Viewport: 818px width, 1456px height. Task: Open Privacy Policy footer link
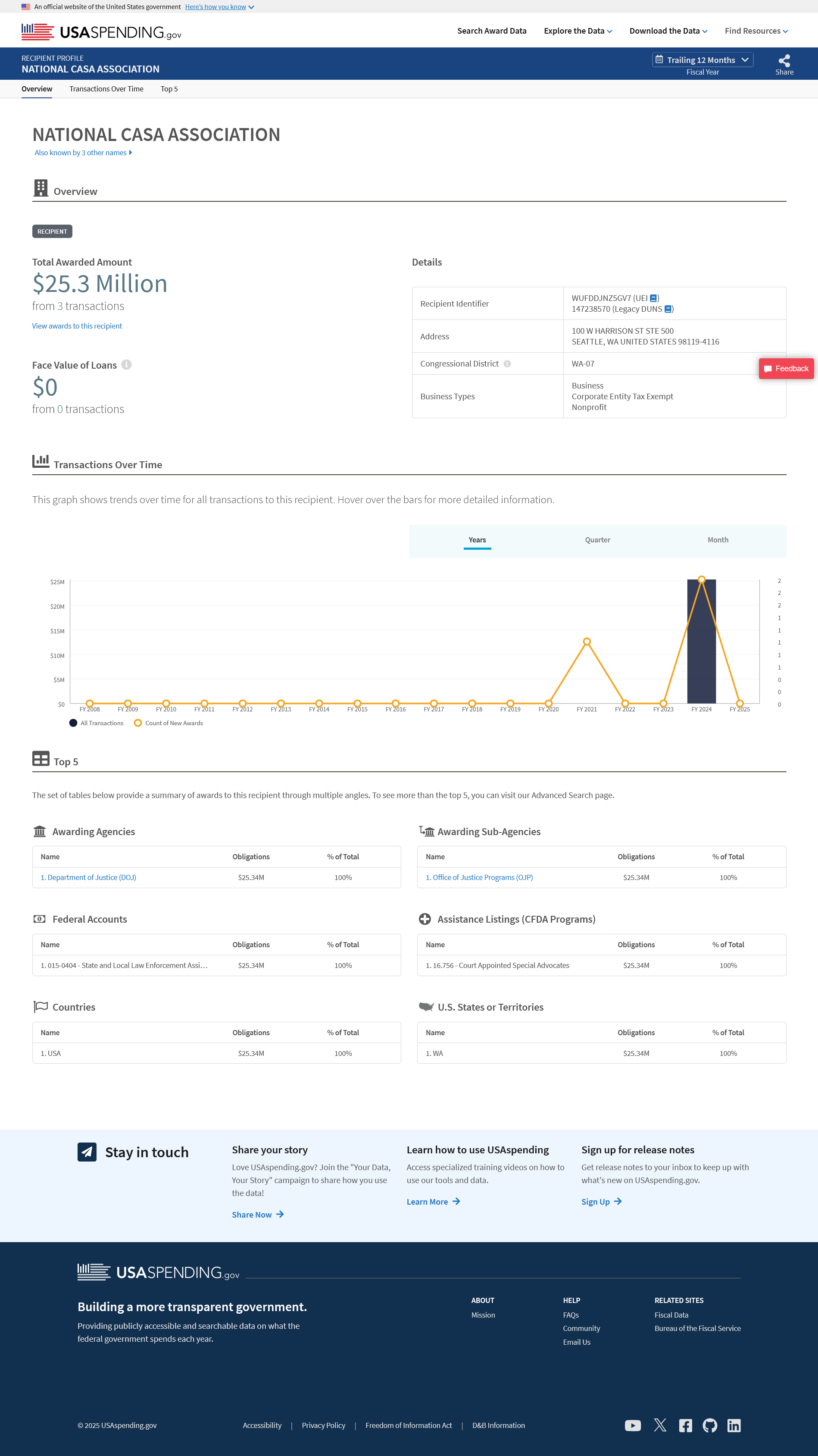[323, 1425]
